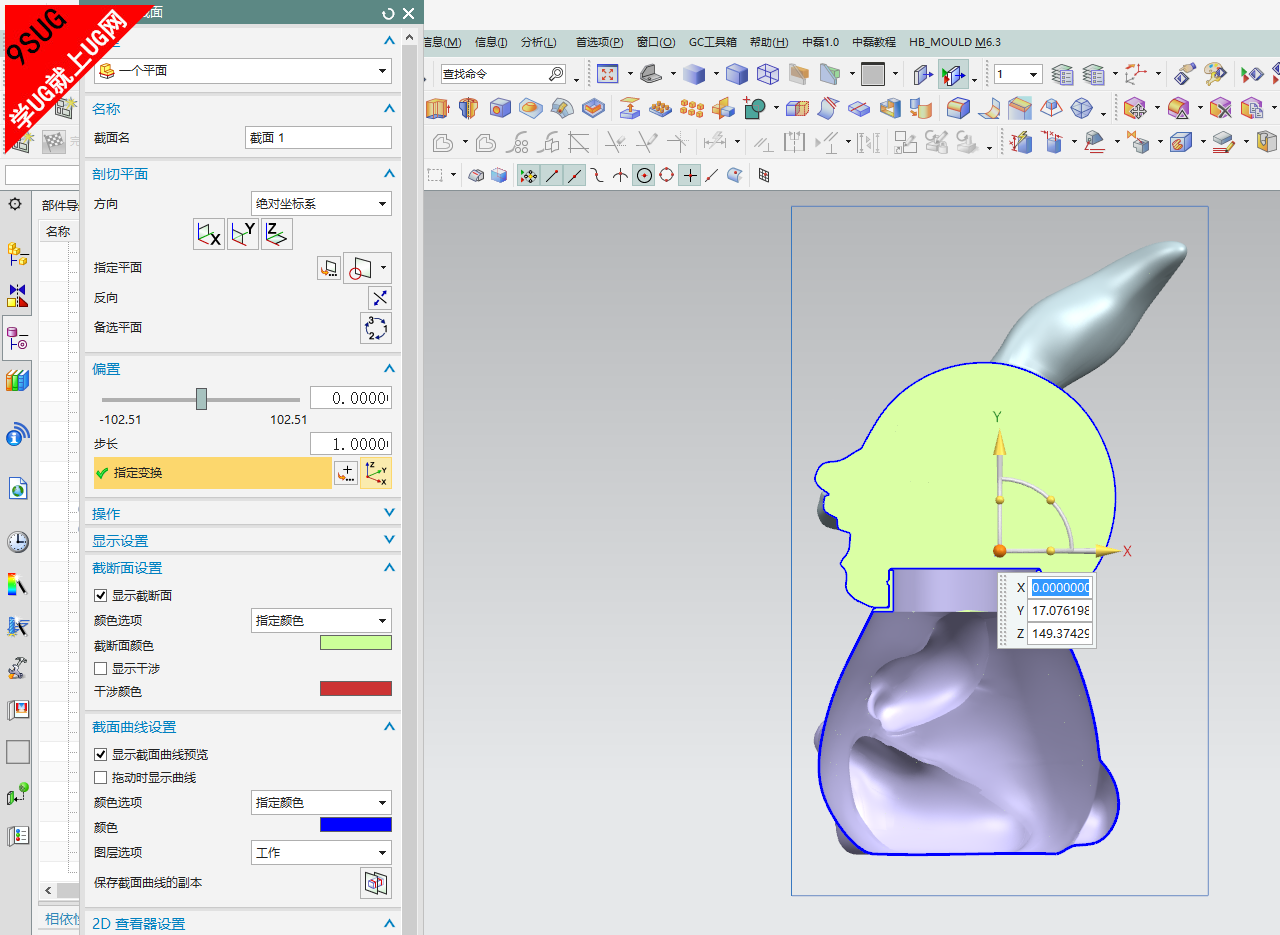Click the Z coordinate field in viewport
The height and width of the screenshot is (935, 1280).
(1060, 634)
